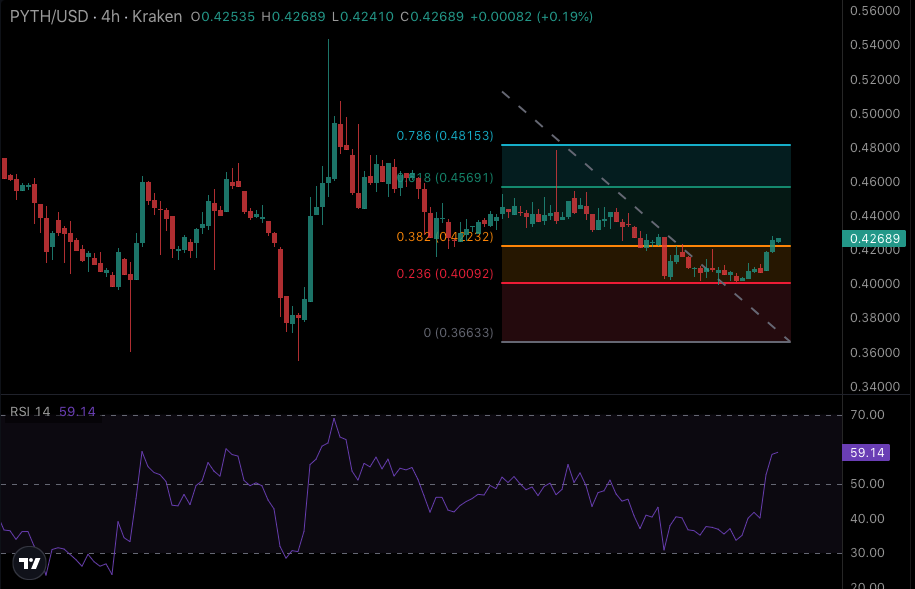Select the red 0.236 (0.40092) Fibonacci label
Viewport: 915px width, 589px height.
[x=444, y=273]
